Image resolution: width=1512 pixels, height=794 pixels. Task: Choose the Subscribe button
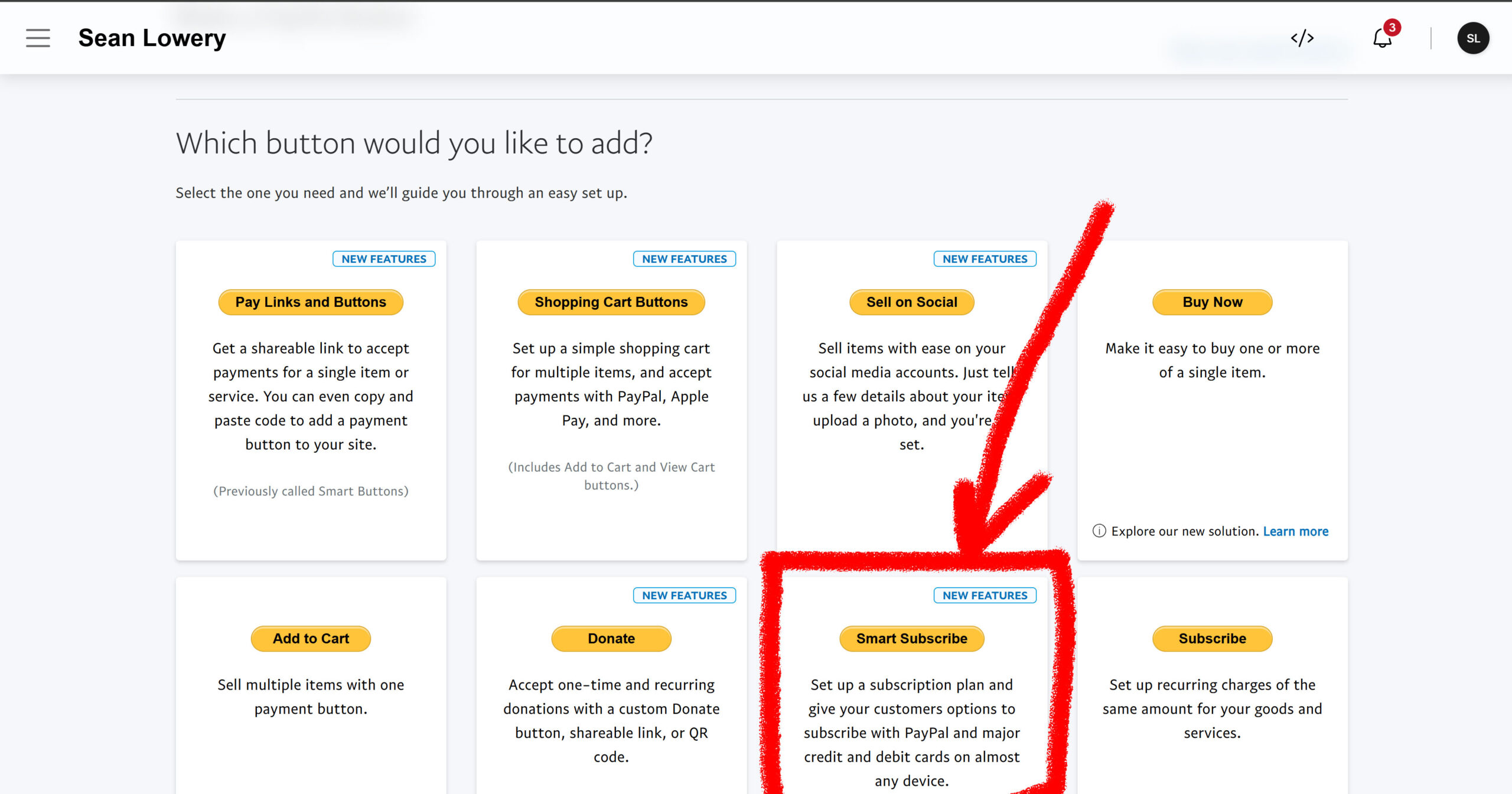point(1212,638)
